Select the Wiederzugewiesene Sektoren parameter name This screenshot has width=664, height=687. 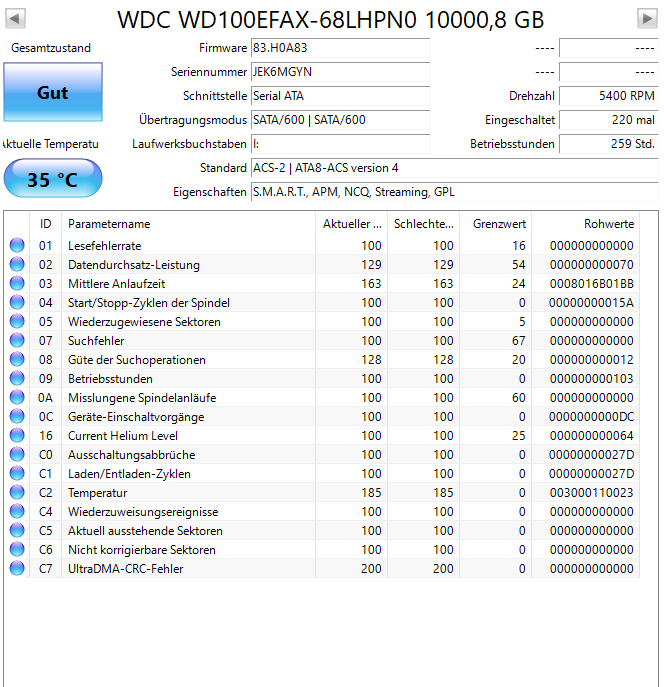point(144,322)
